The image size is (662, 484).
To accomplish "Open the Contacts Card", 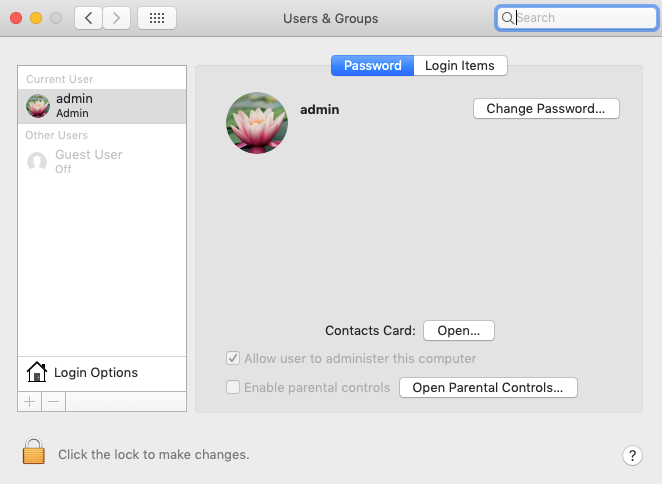I will pyautogui.click(x=459, y=330).
